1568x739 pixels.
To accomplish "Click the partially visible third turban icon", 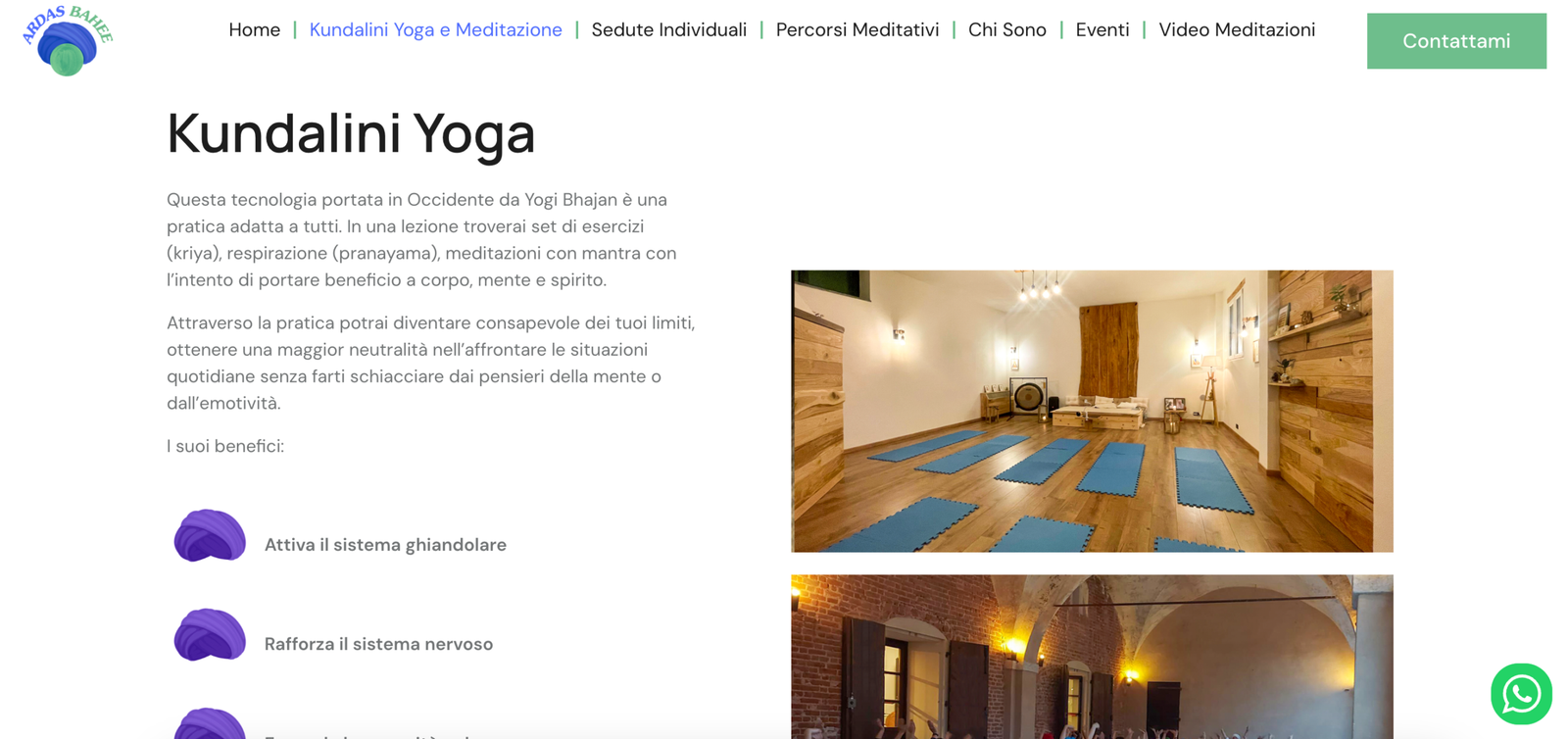I will [210, 722].
